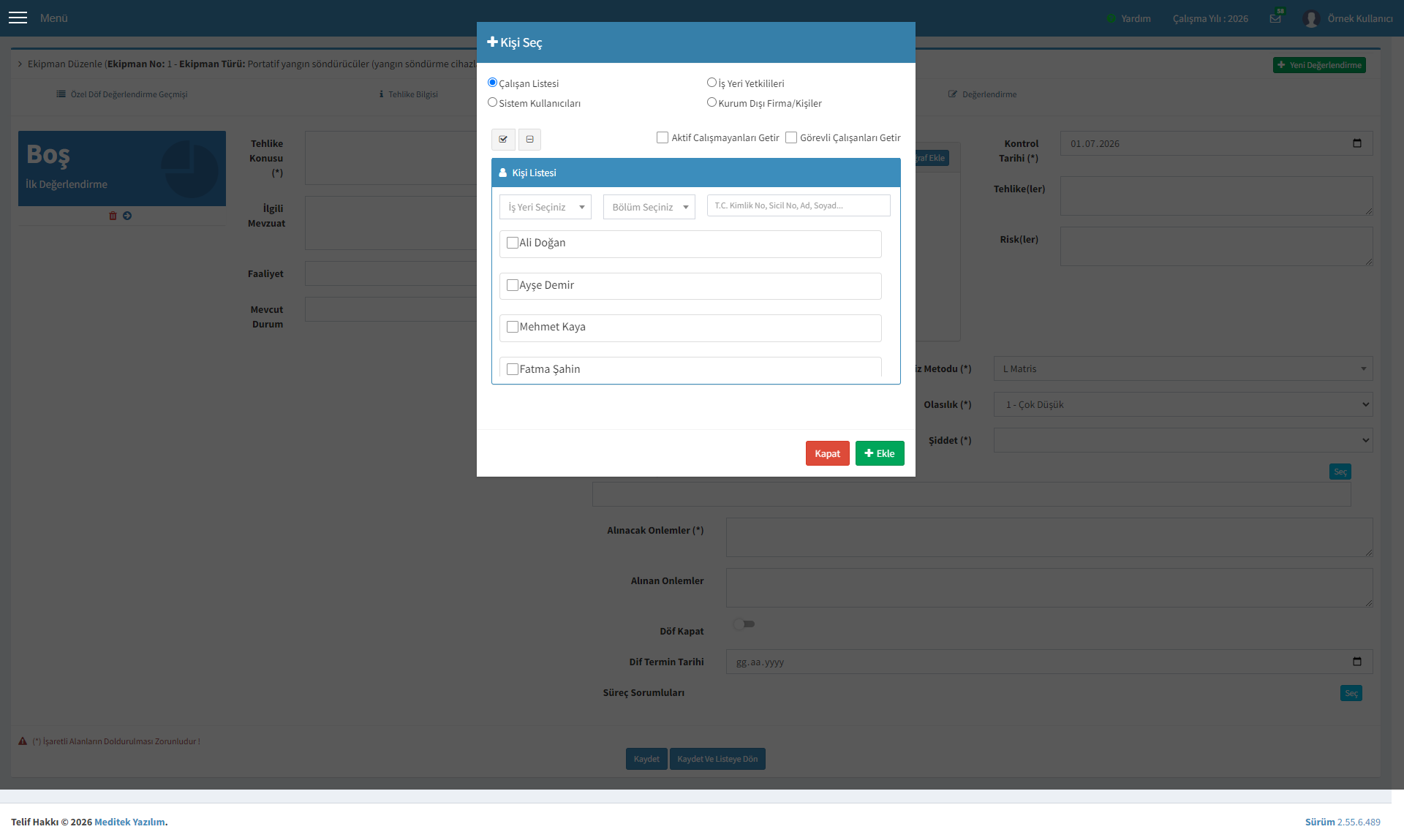Open the hamburger Menü icon
The width and height of the screenshot is (1404, 840).
pyautogui.click(x=18, y=18)
